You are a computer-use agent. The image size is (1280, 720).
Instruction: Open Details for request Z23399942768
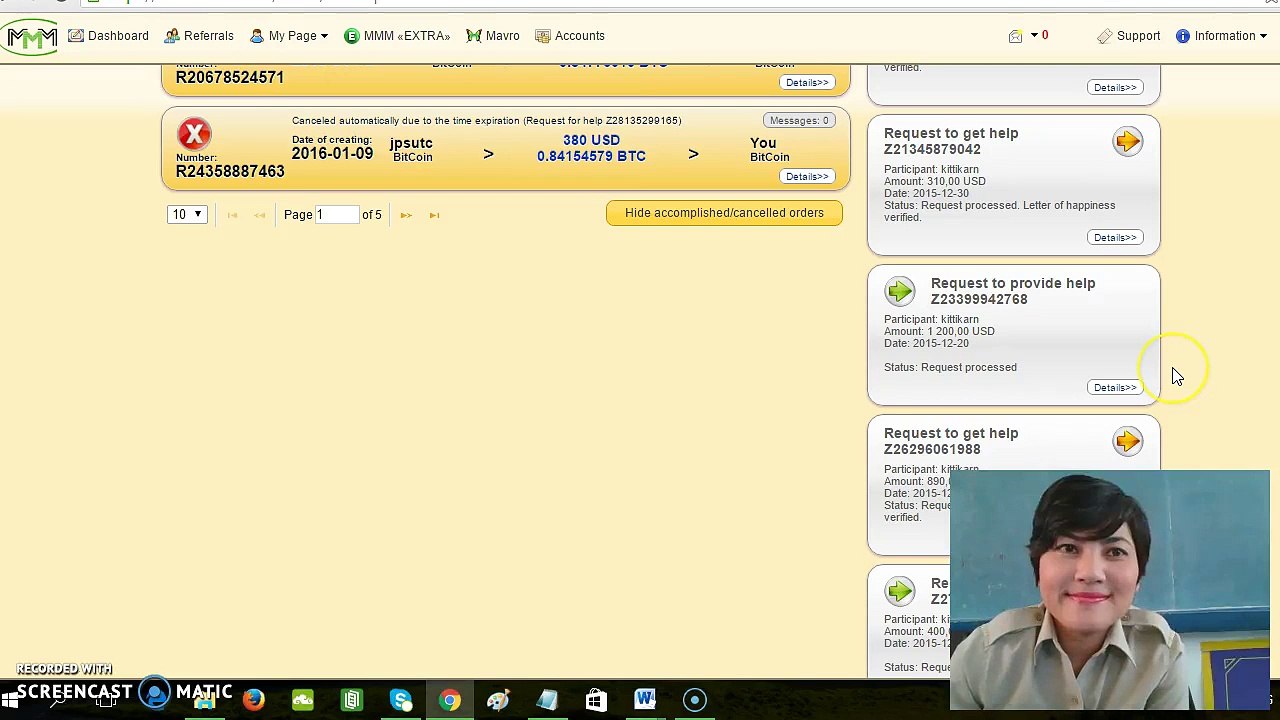click(x=1115, y=387)
